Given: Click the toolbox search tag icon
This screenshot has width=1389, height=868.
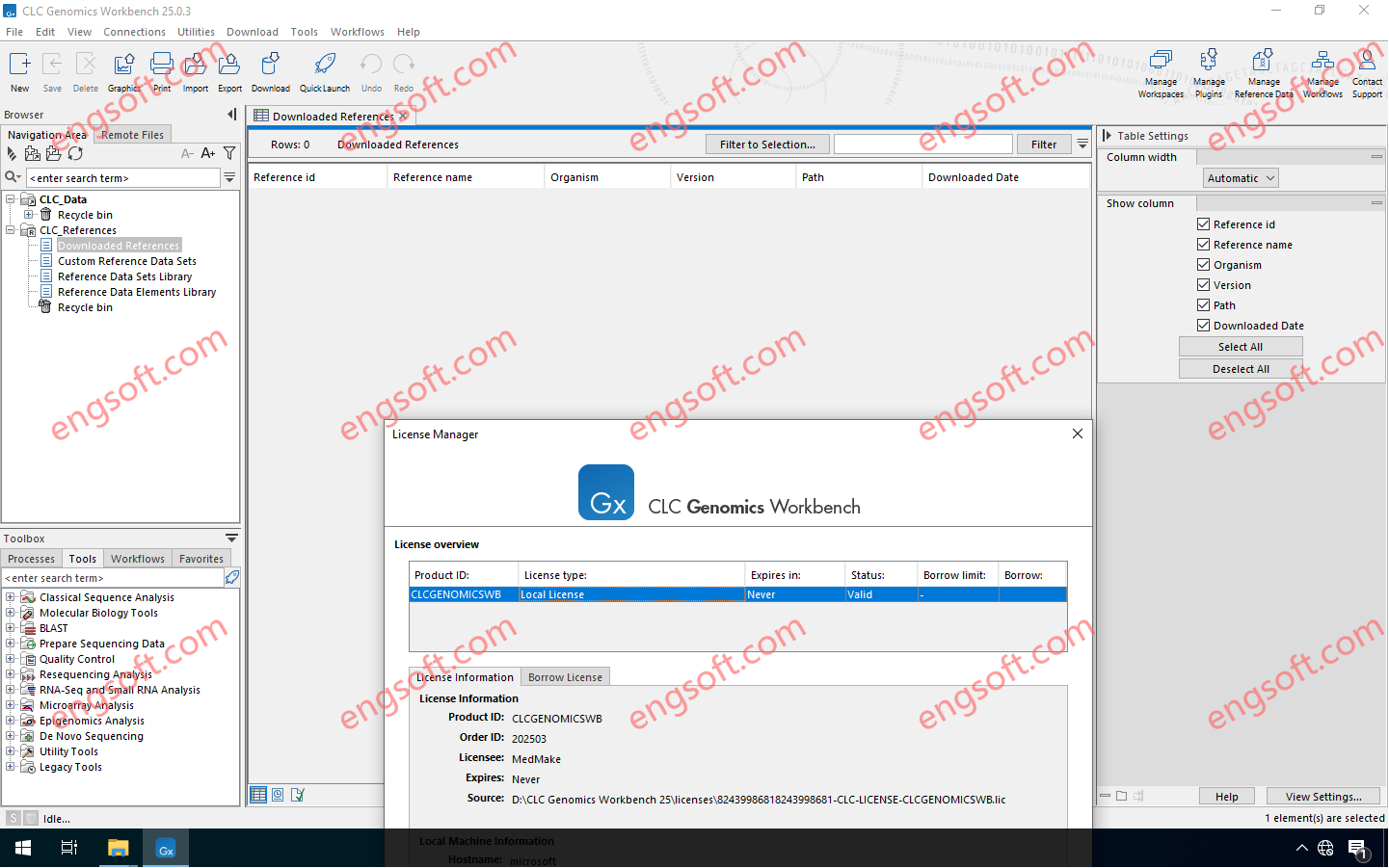Looking at the screenshot, I should 231,577.
